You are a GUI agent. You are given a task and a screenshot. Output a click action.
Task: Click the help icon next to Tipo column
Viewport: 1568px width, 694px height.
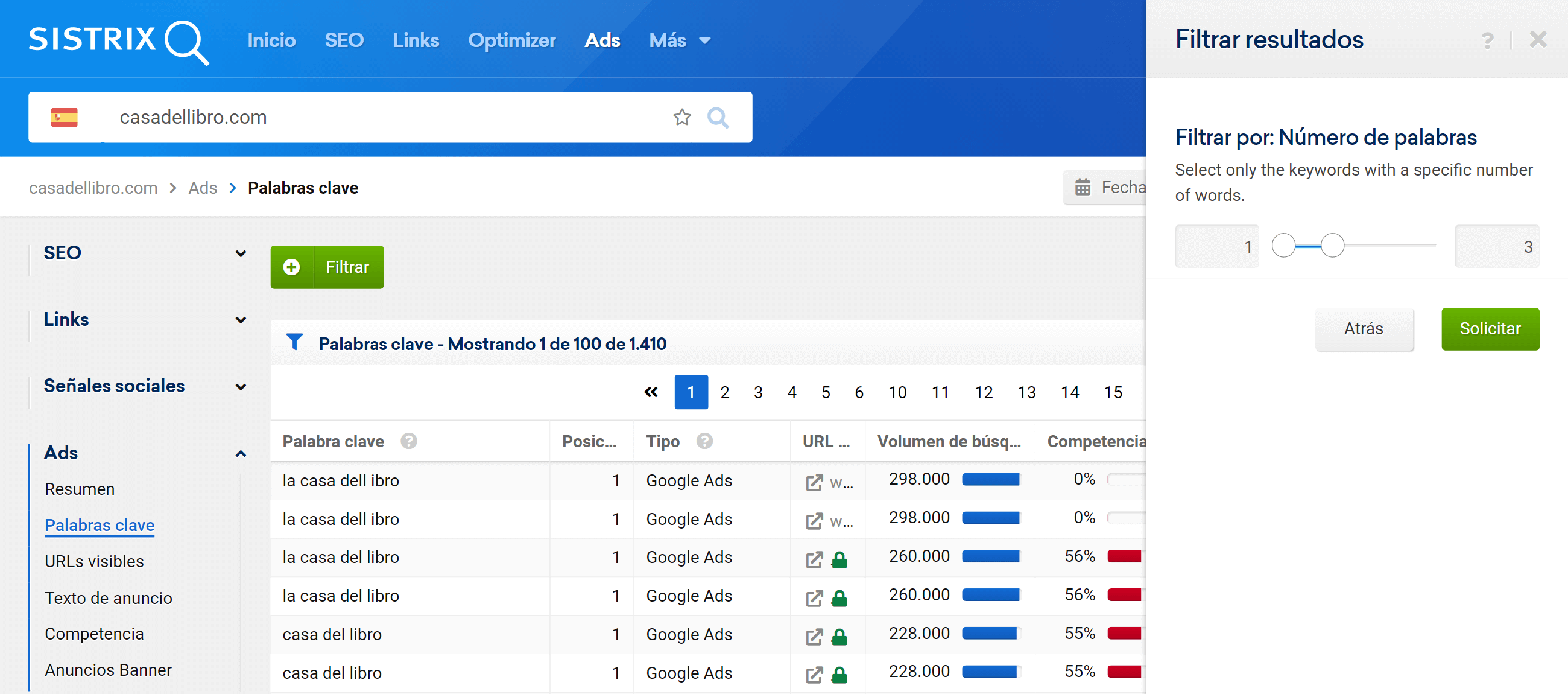[704, 441]
